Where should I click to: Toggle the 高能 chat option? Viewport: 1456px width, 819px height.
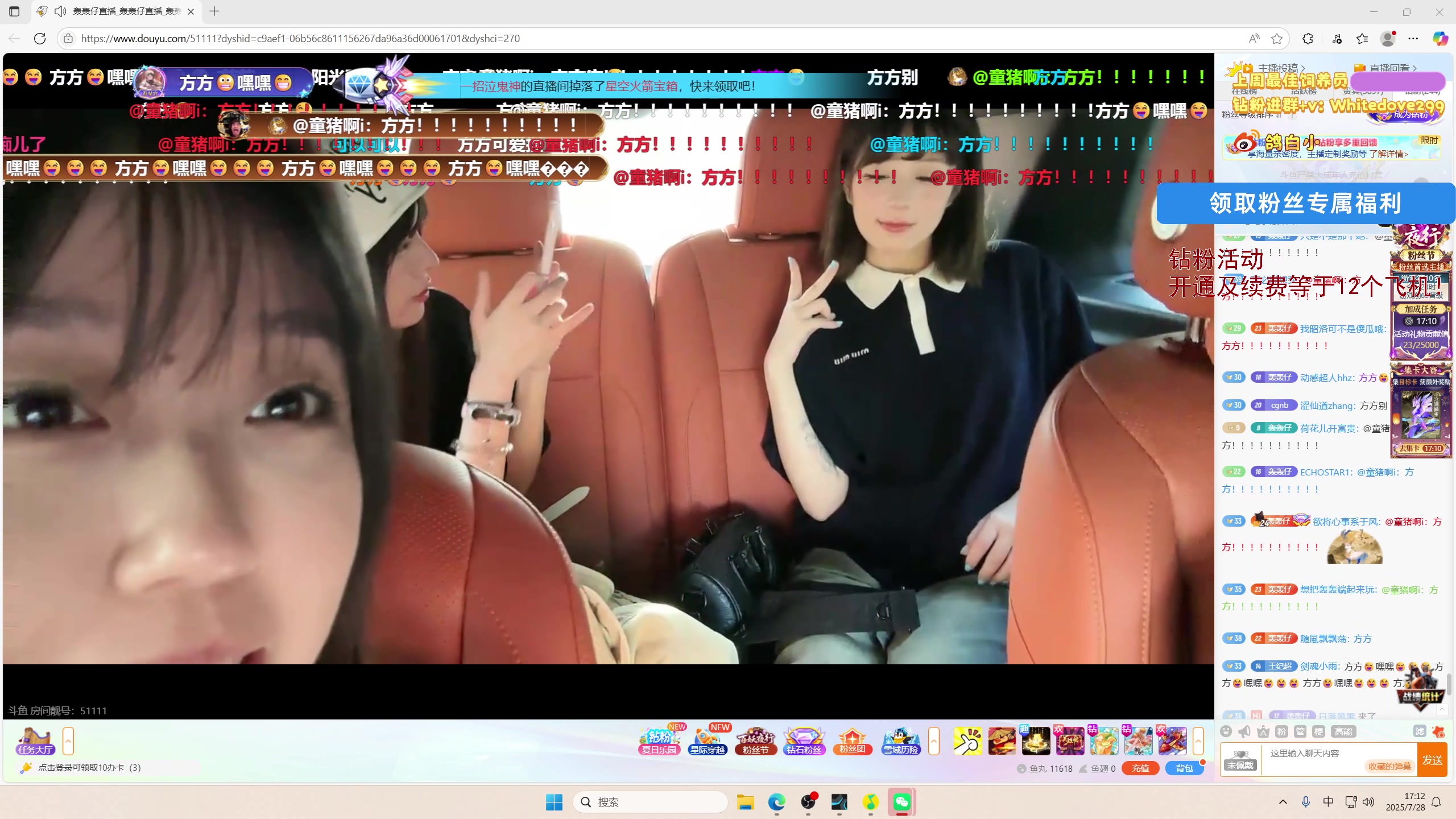point(1343,731)
